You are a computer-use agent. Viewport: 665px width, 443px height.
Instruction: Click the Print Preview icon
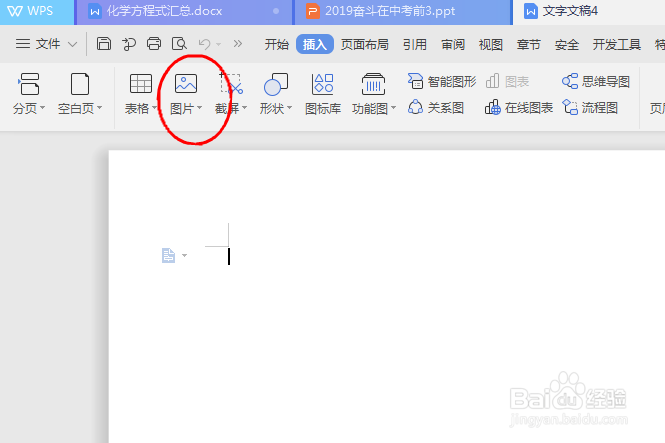179,44
